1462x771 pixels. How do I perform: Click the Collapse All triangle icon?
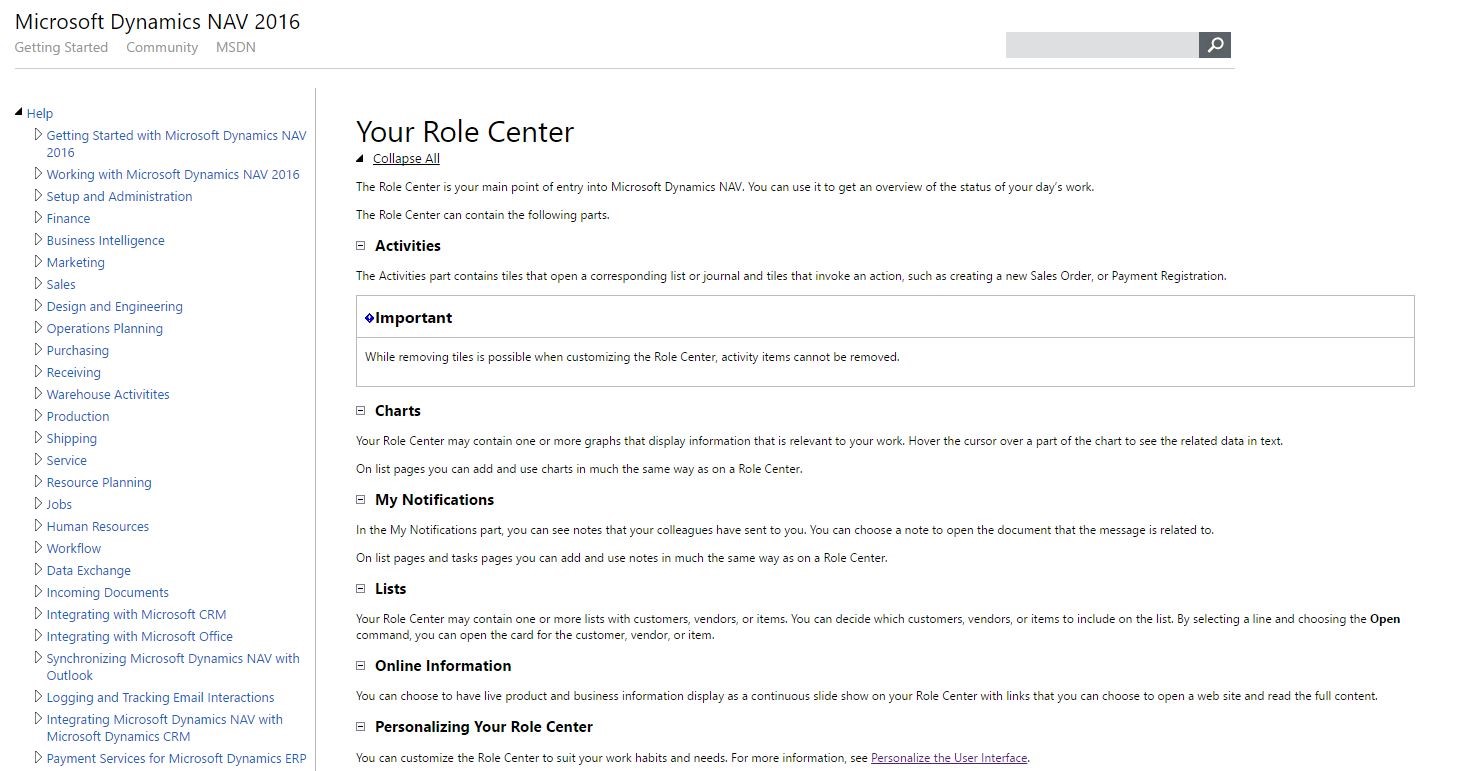(361, 158)
